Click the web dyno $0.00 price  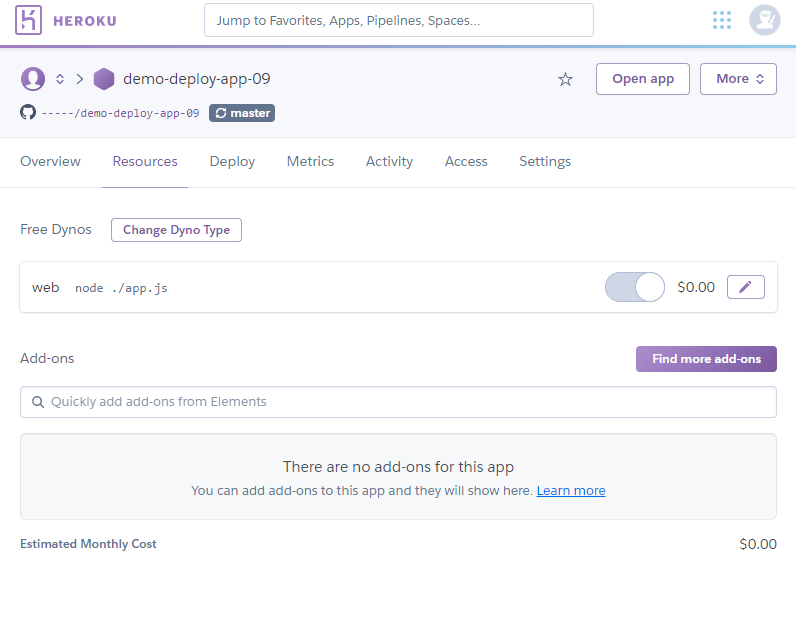(x=696, y=287)
